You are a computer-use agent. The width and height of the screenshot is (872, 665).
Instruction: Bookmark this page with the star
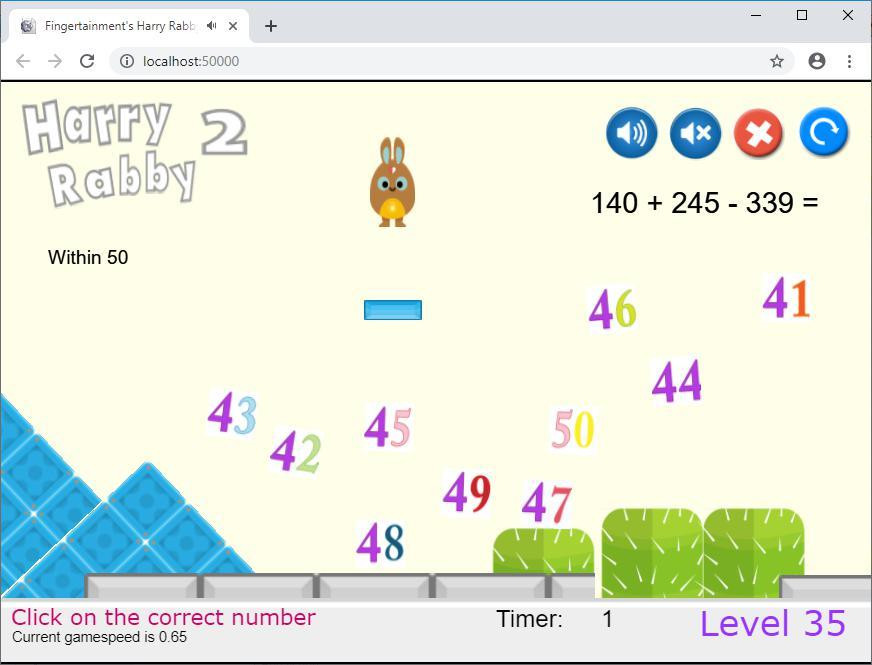point(777,61)
